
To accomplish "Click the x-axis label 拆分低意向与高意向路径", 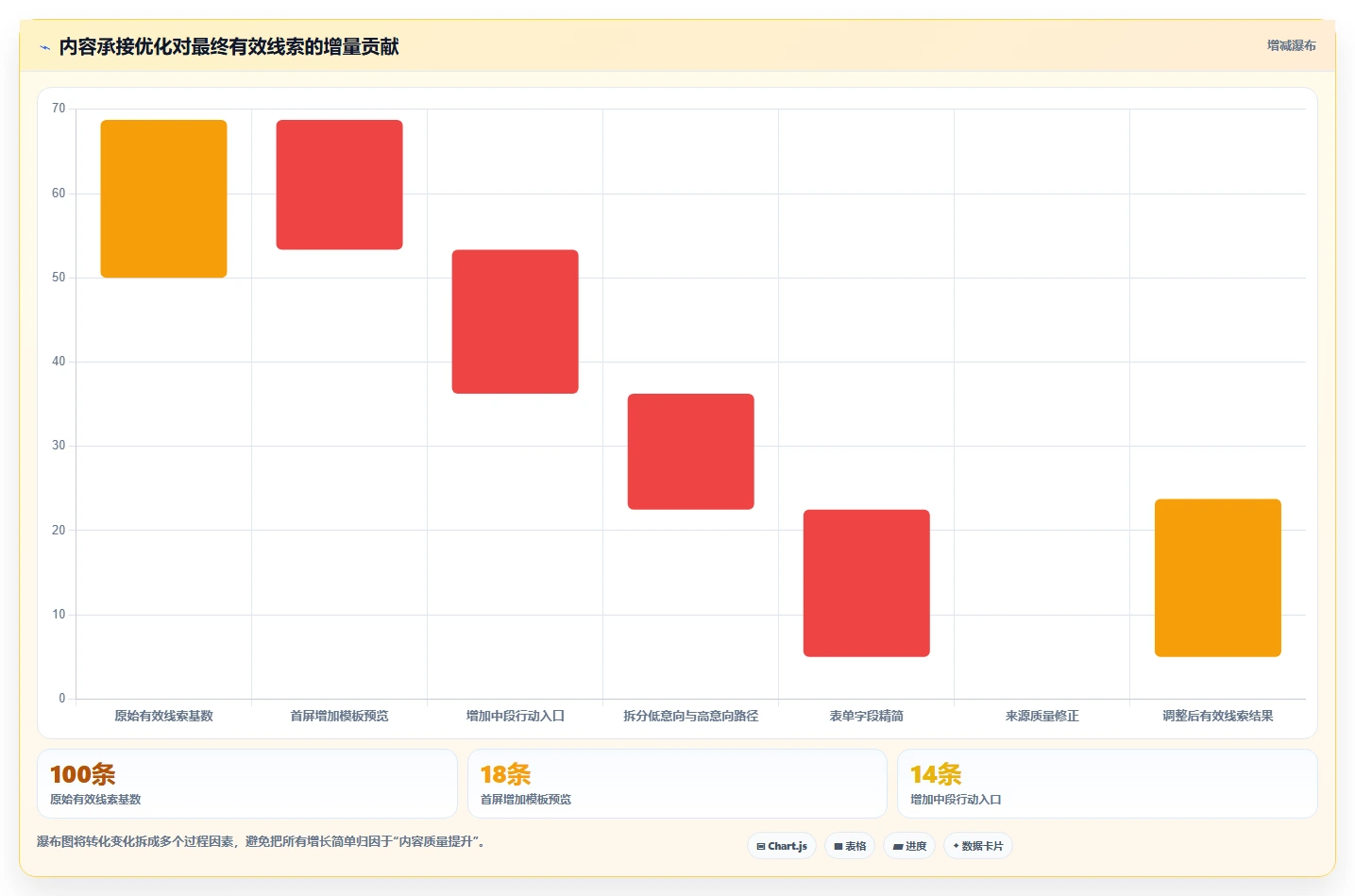I will click(691, 716).
